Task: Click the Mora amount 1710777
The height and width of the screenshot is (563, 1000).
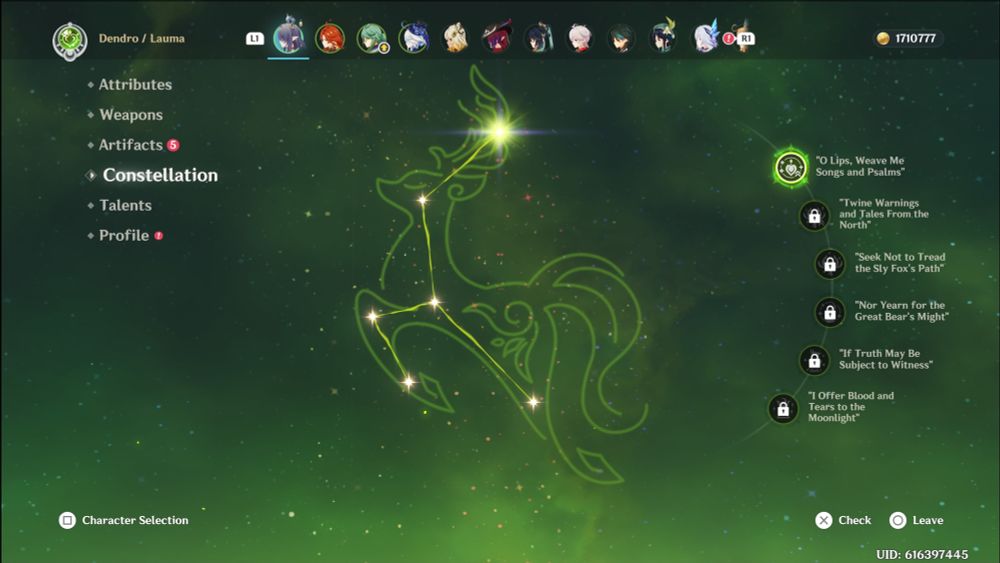Action: (x=915, y=38)
